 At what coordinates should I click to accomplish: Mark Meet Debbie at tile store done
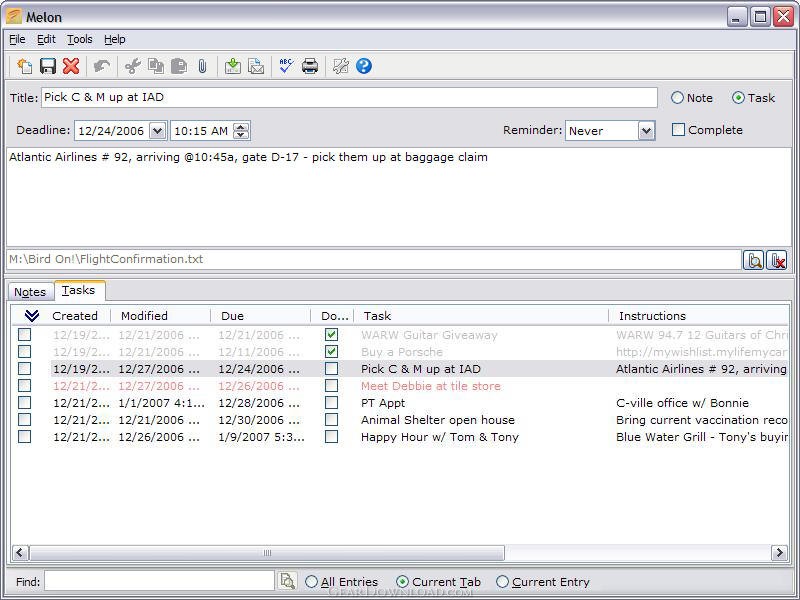pos(332,386)
